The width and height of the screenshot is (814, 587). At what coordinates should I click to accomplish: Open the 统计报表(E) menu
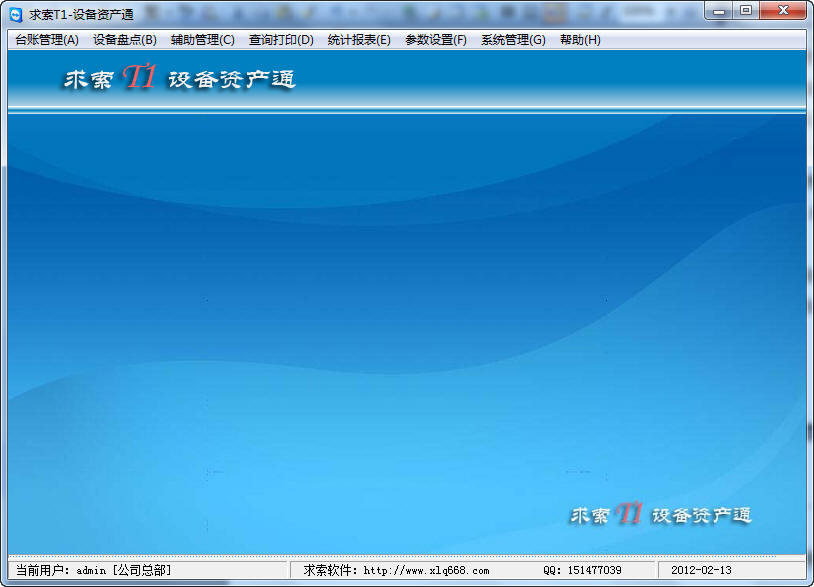[359, 40]
